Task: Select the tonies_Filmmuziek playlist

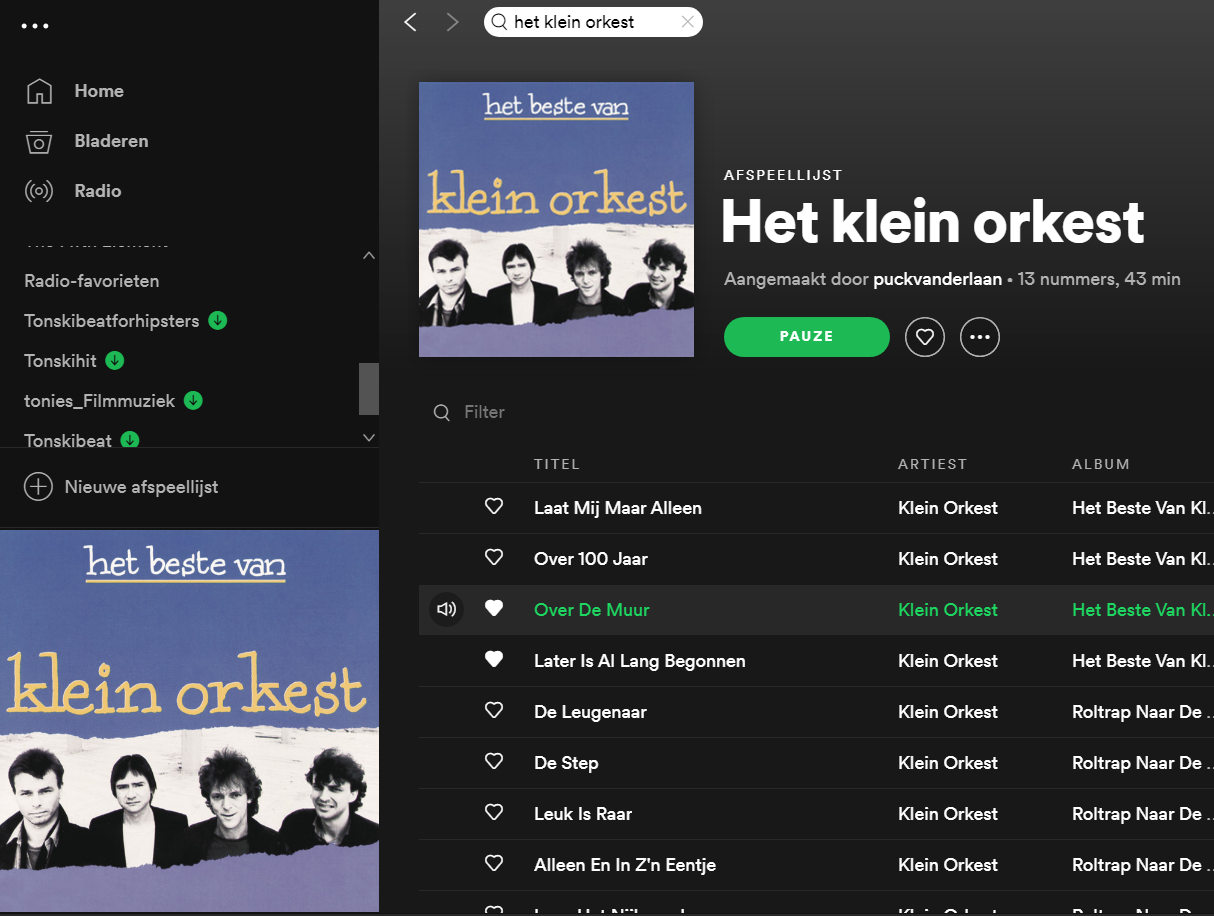Action: 100,401
